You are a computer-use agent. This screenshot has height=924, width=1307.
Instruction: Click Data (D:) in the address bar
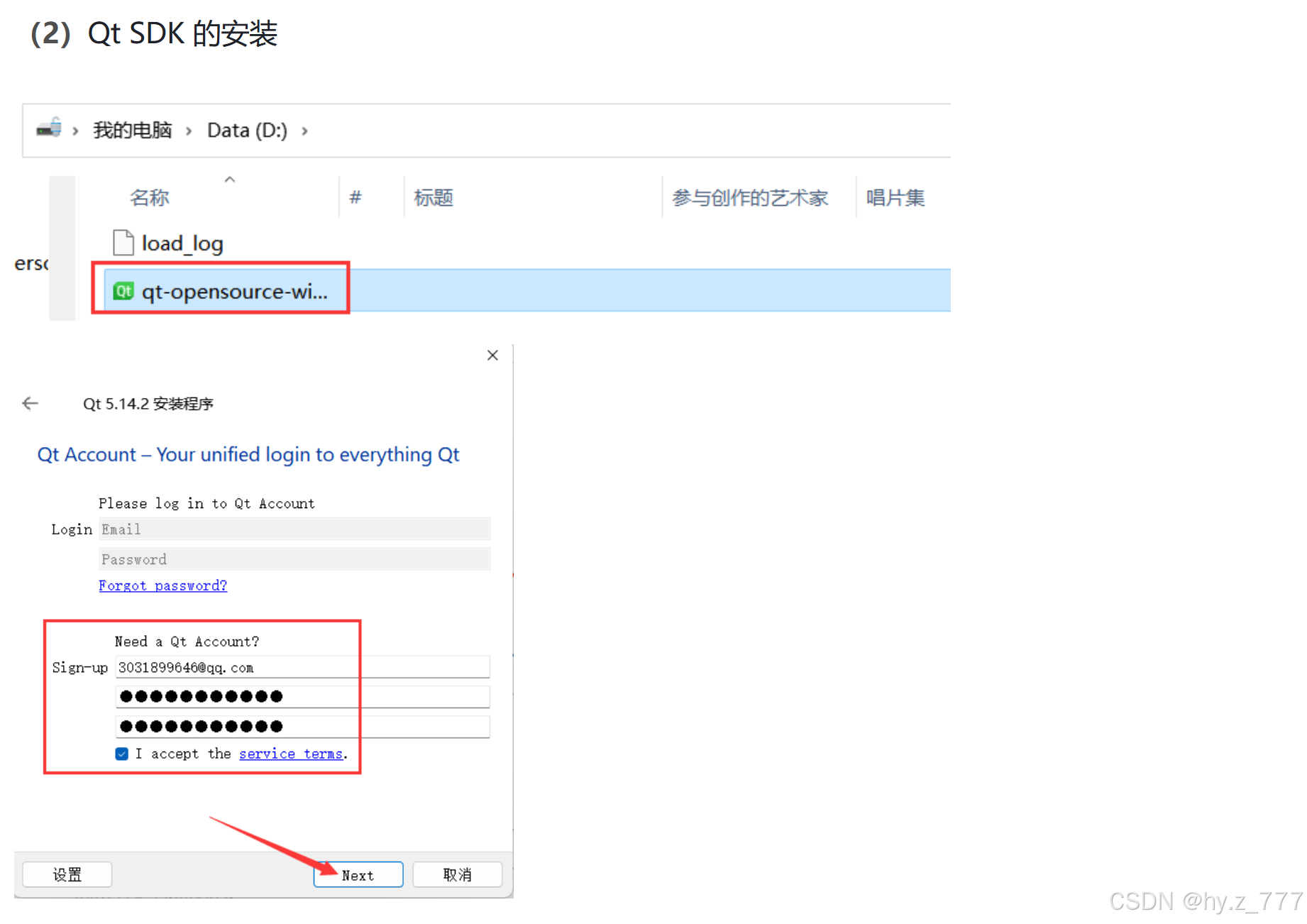click(x=247, y=131)
